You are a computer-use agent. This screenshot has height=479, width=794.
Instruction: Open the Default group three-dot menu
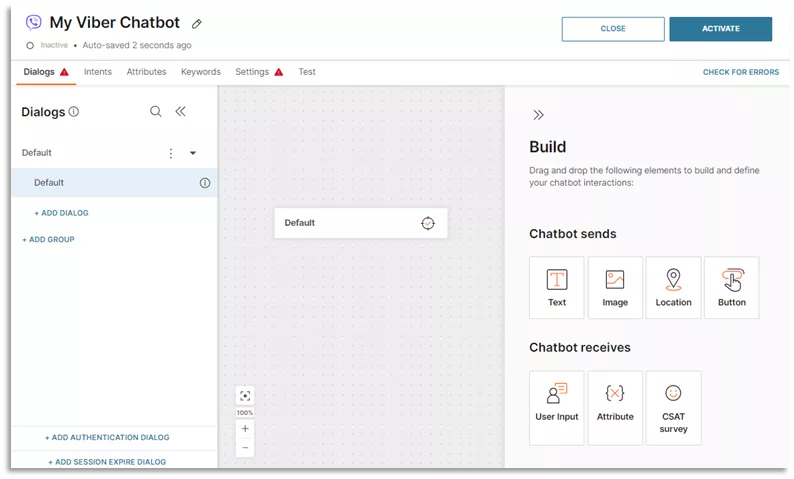click(x=171, y=153)
